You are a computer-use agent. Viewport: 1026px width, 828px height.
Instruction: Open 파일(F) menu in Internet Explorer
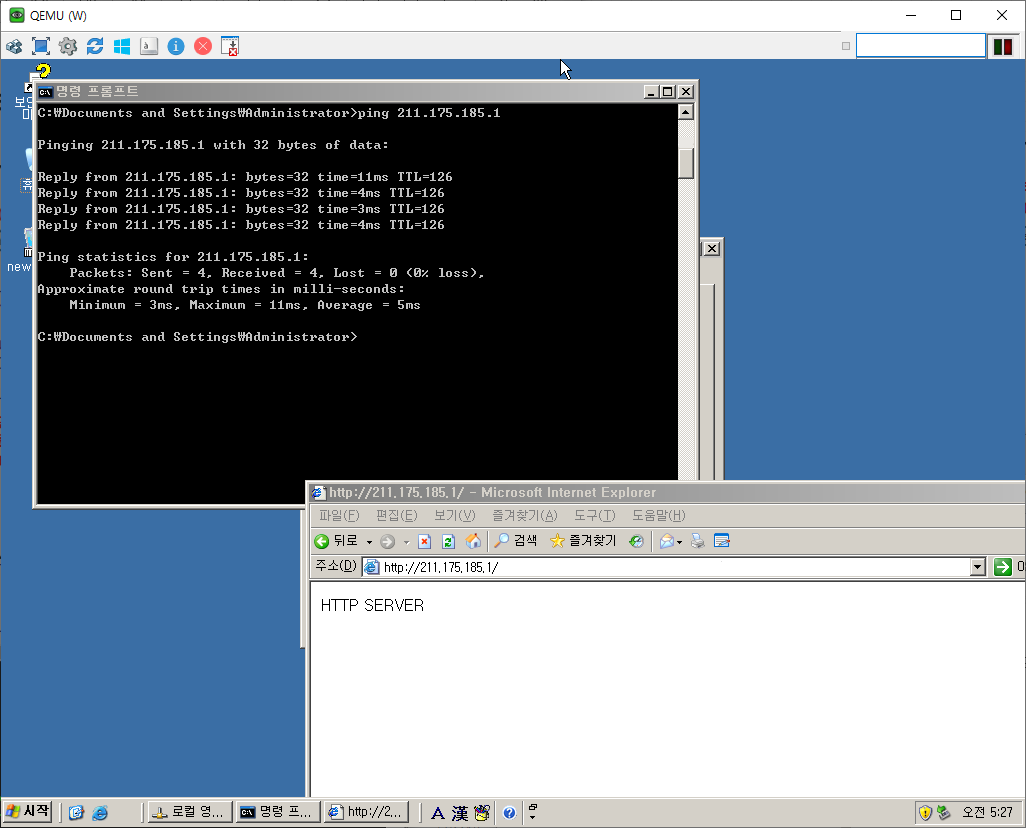coord(339,516)
